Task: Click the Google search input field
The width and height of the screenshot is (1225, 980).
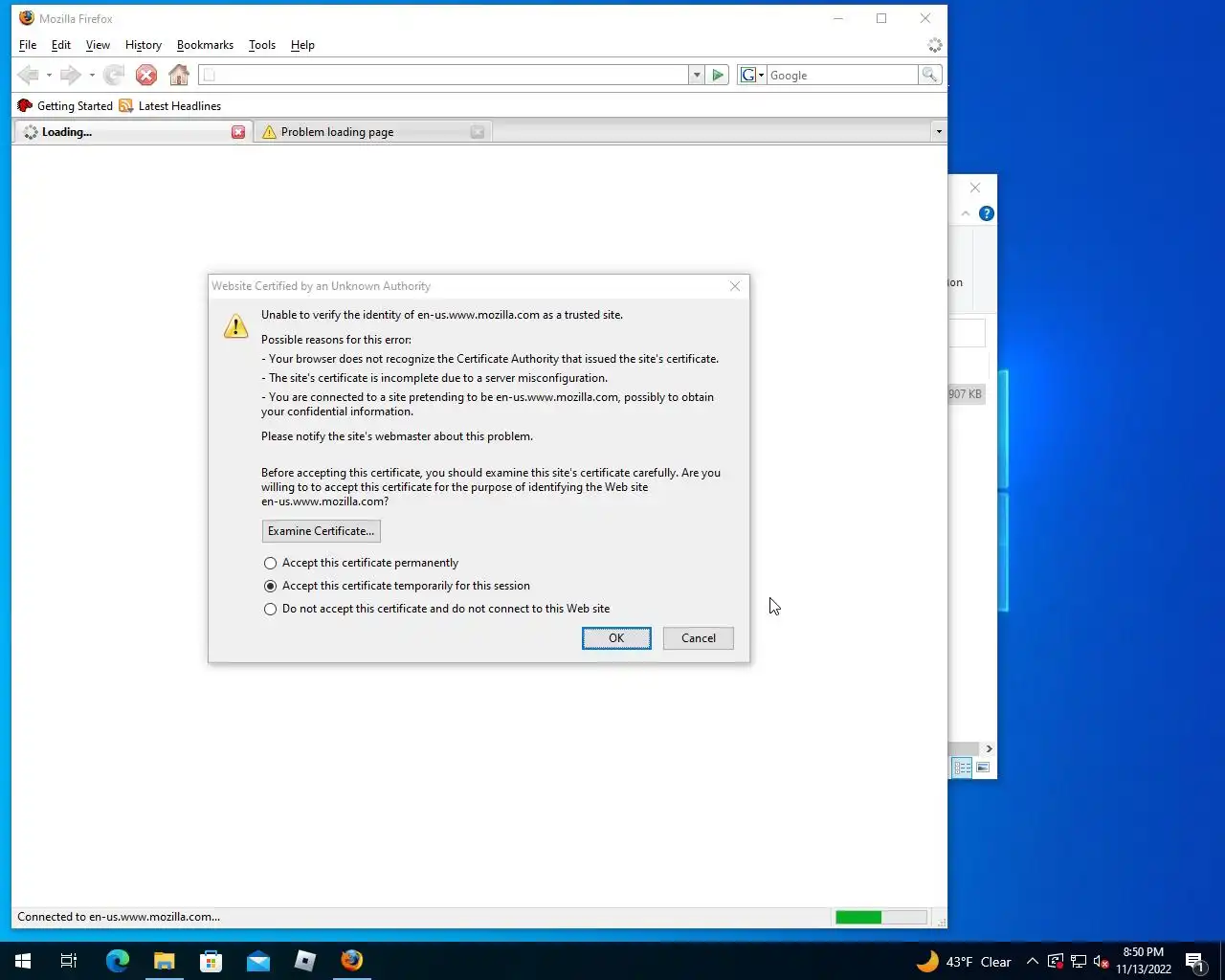Action: [x=842, y=75]
